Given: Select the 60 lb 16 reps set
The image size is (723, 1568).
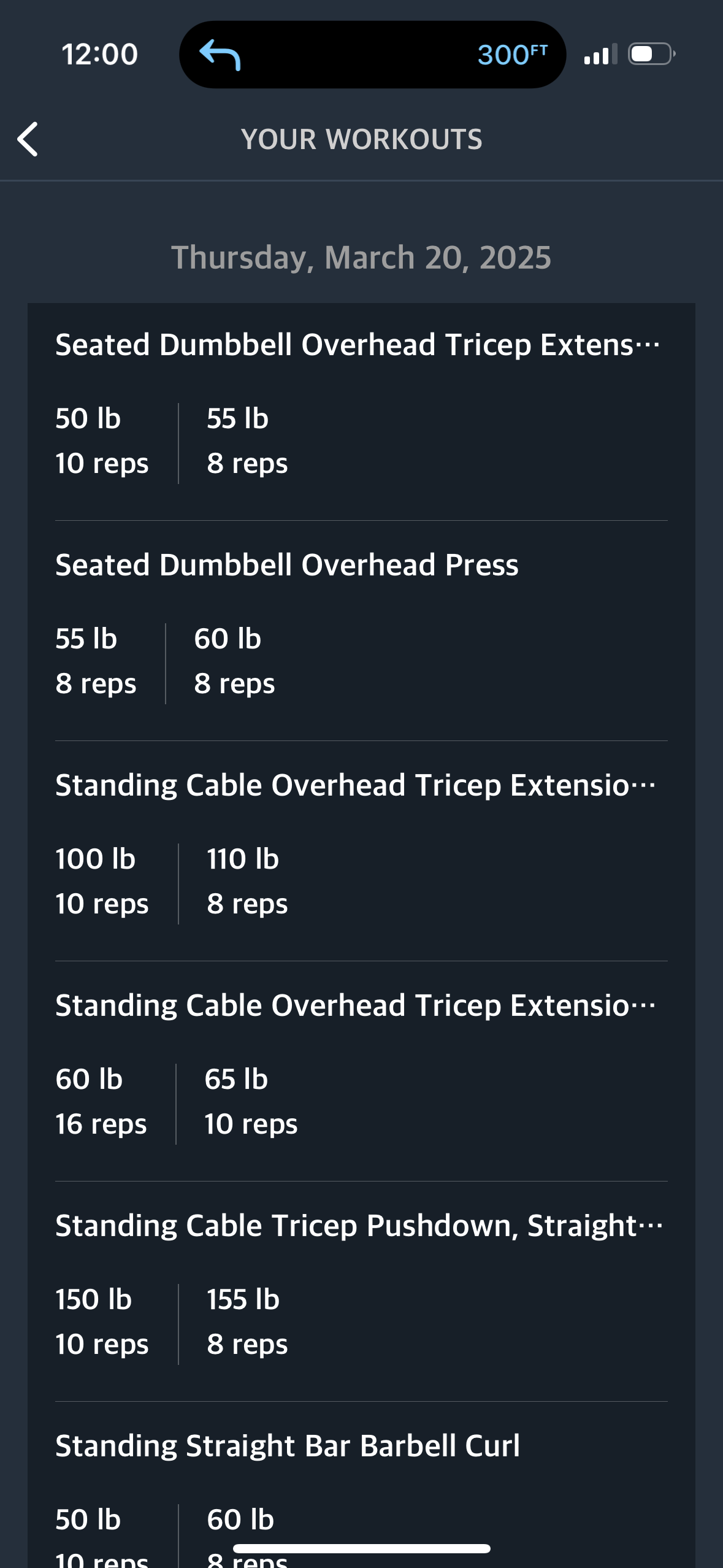Looking at the screenshot, I should pyautogui.click(x=101, y=1101).
